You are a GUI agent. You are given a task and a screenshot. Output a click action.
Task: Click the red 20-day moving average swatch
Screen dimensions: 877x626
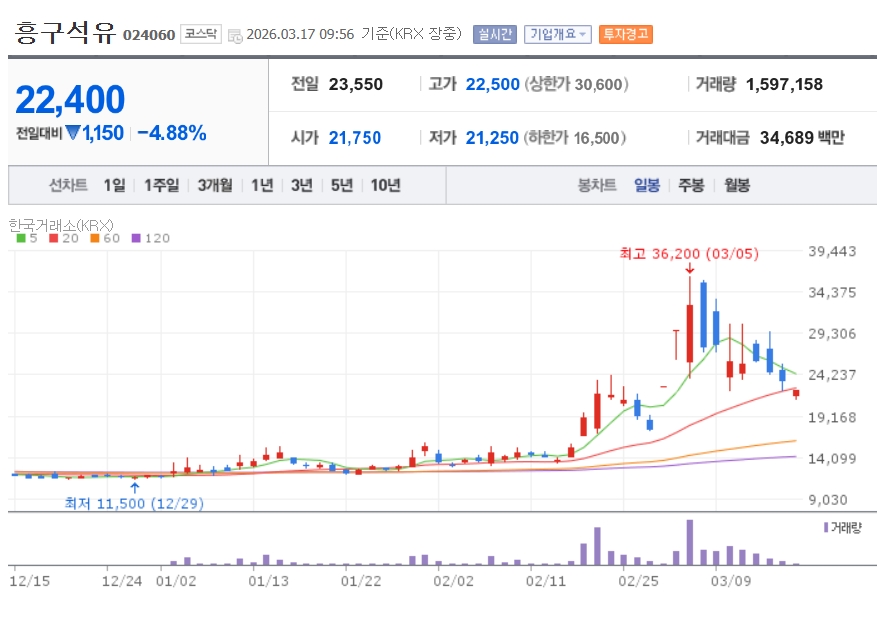tap(54, 238)
